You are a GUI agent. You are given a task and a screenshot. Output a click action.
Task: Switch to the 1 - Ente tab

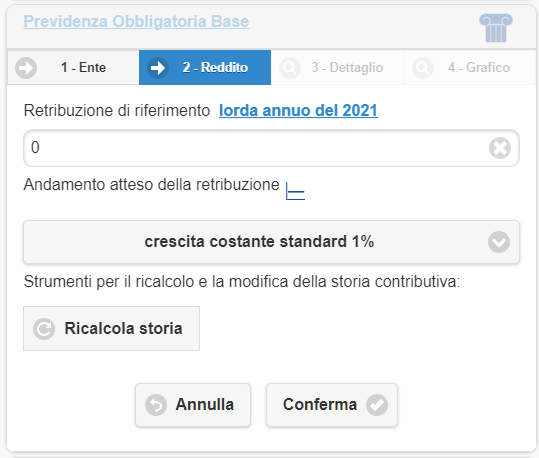tap(73, 67)
